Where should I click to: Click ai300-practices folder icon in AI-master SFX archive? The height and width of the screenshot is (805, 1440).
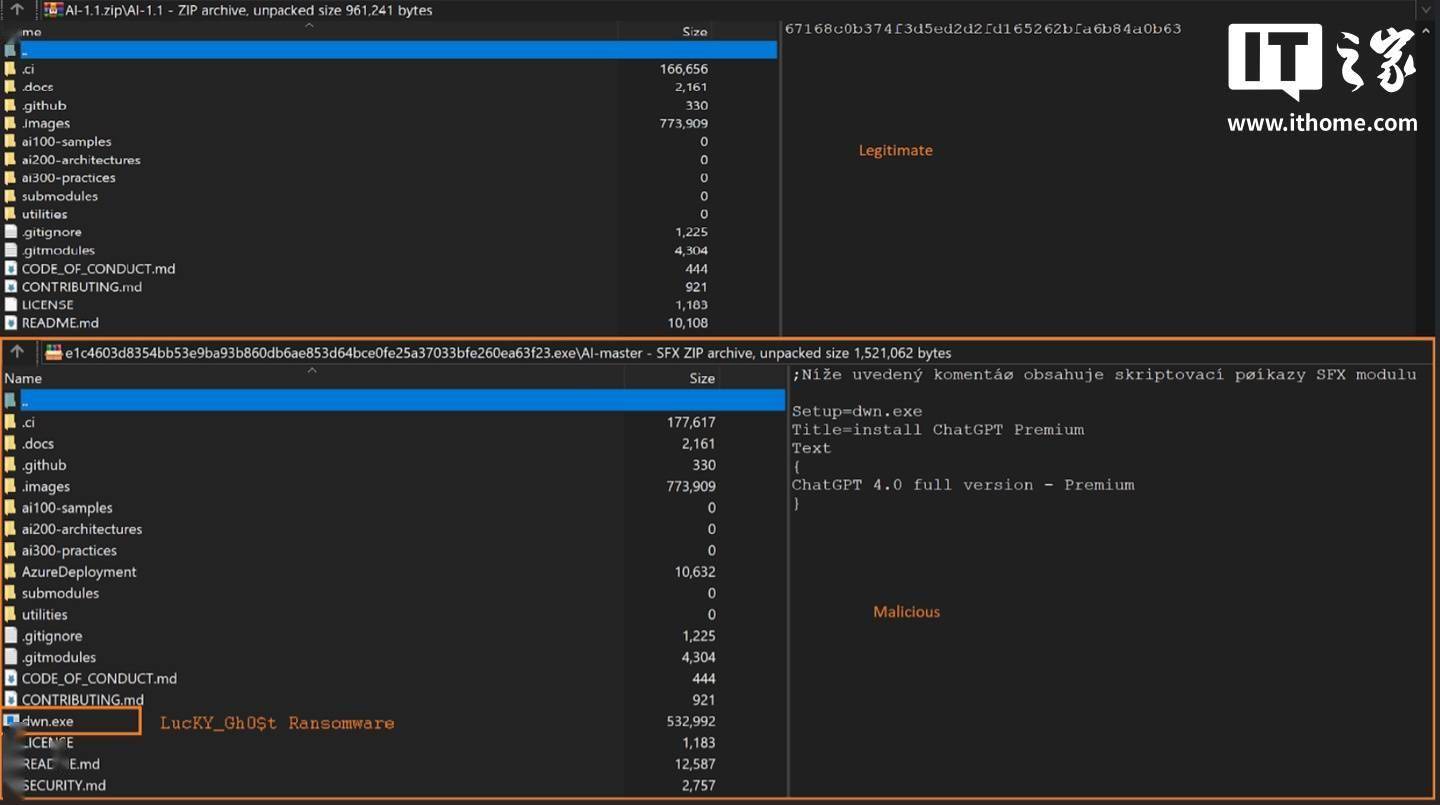tap(10, 550)
